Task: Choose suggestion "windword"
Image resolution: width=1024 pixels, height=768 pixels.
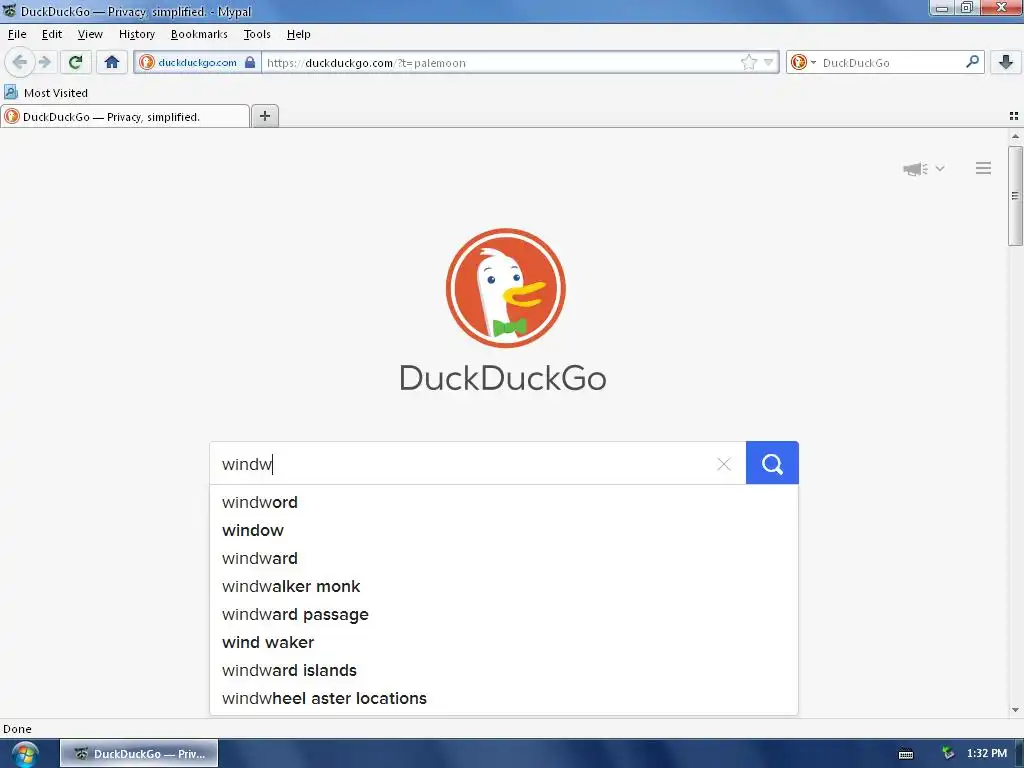Action: (504, 502)
